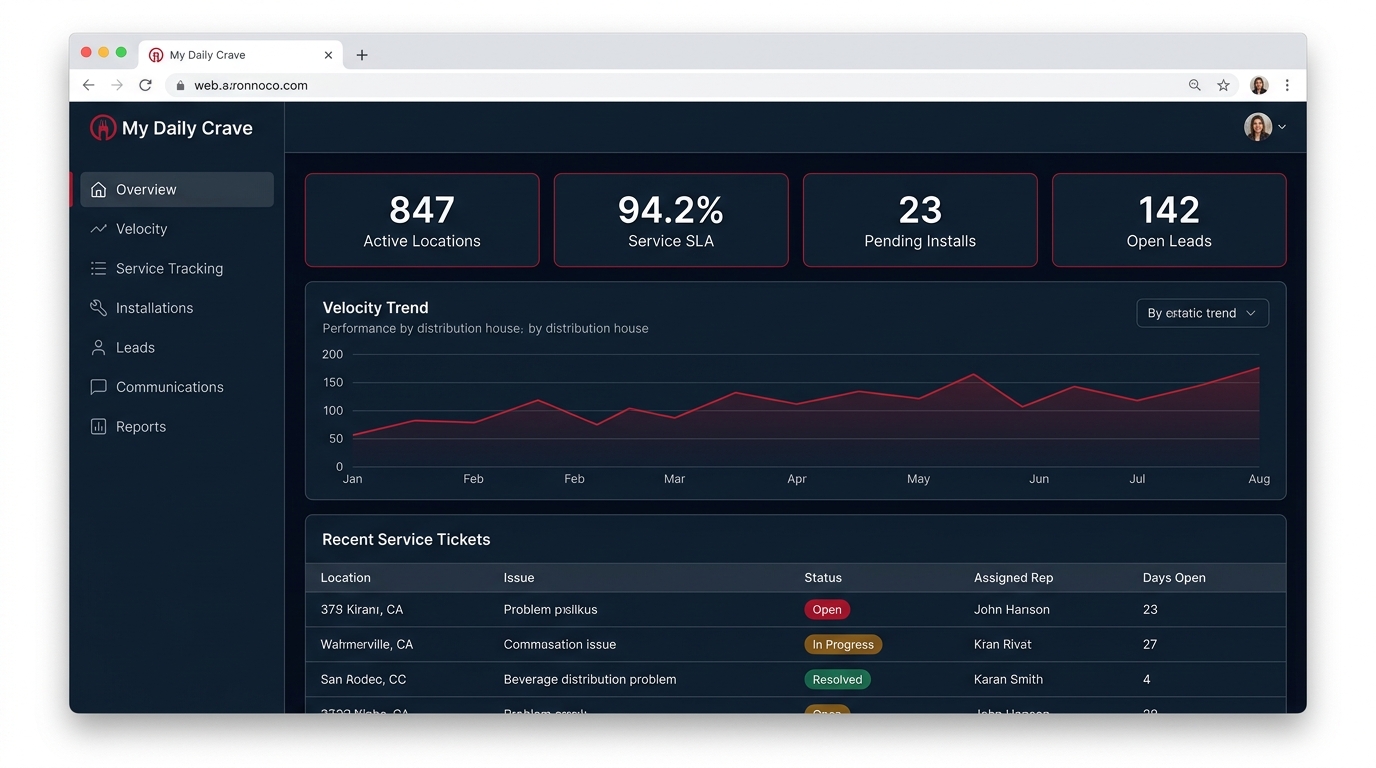Open the 142 Open Leads card

(x=1169, y=220)
